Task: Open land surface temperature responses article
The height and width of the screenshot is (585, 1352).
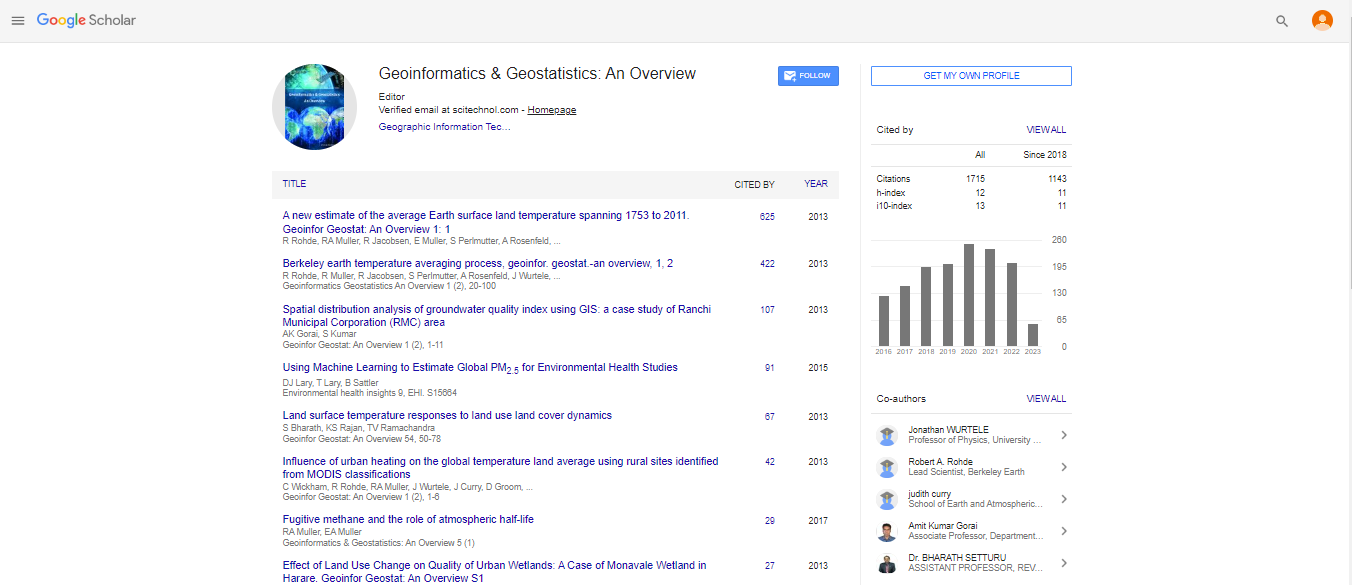Action: pyautogui.click(x=447, y=415)
